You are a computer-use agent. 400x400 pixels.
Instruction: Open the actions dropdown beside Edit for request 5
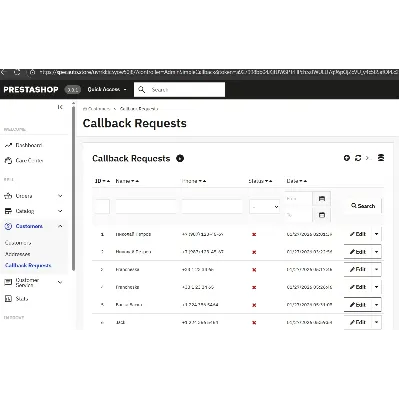376,305
